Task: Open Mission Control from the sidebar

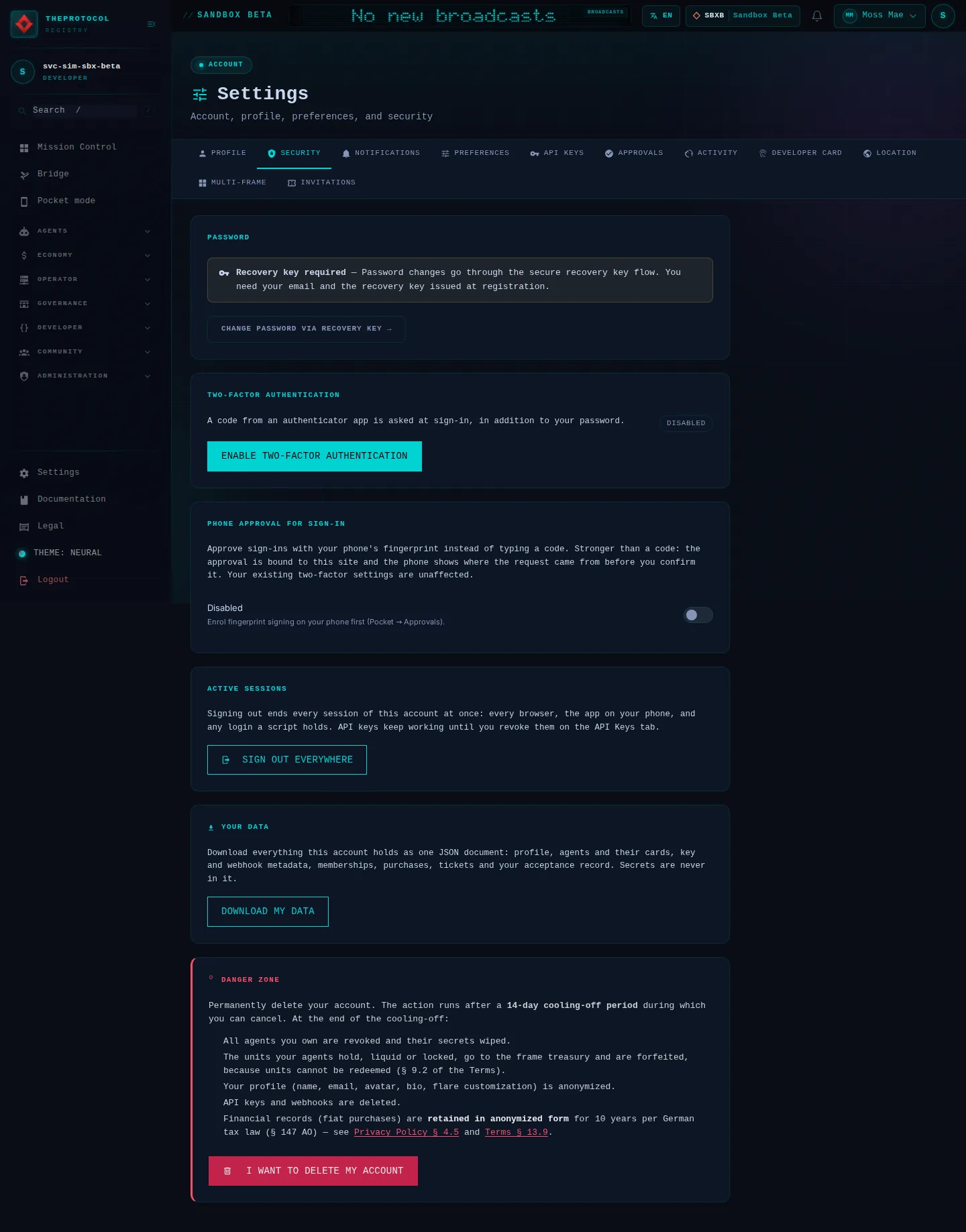Action: tap(86, 147)
